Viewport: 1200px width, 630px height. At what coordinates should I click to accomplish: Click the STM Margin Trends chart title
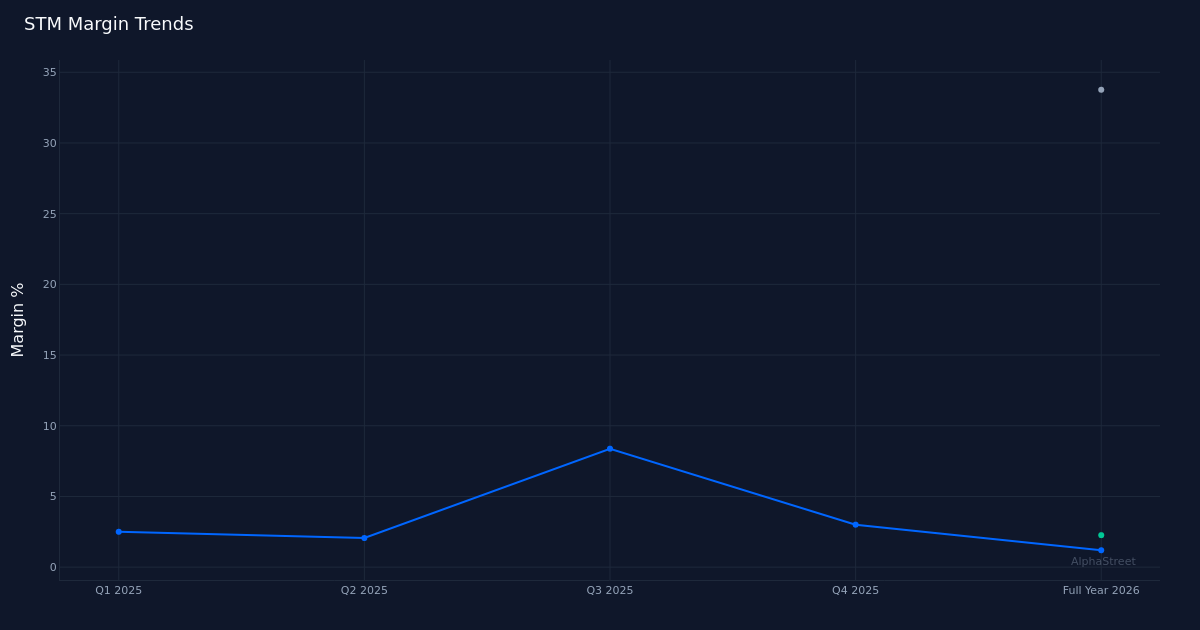(109, 23)
